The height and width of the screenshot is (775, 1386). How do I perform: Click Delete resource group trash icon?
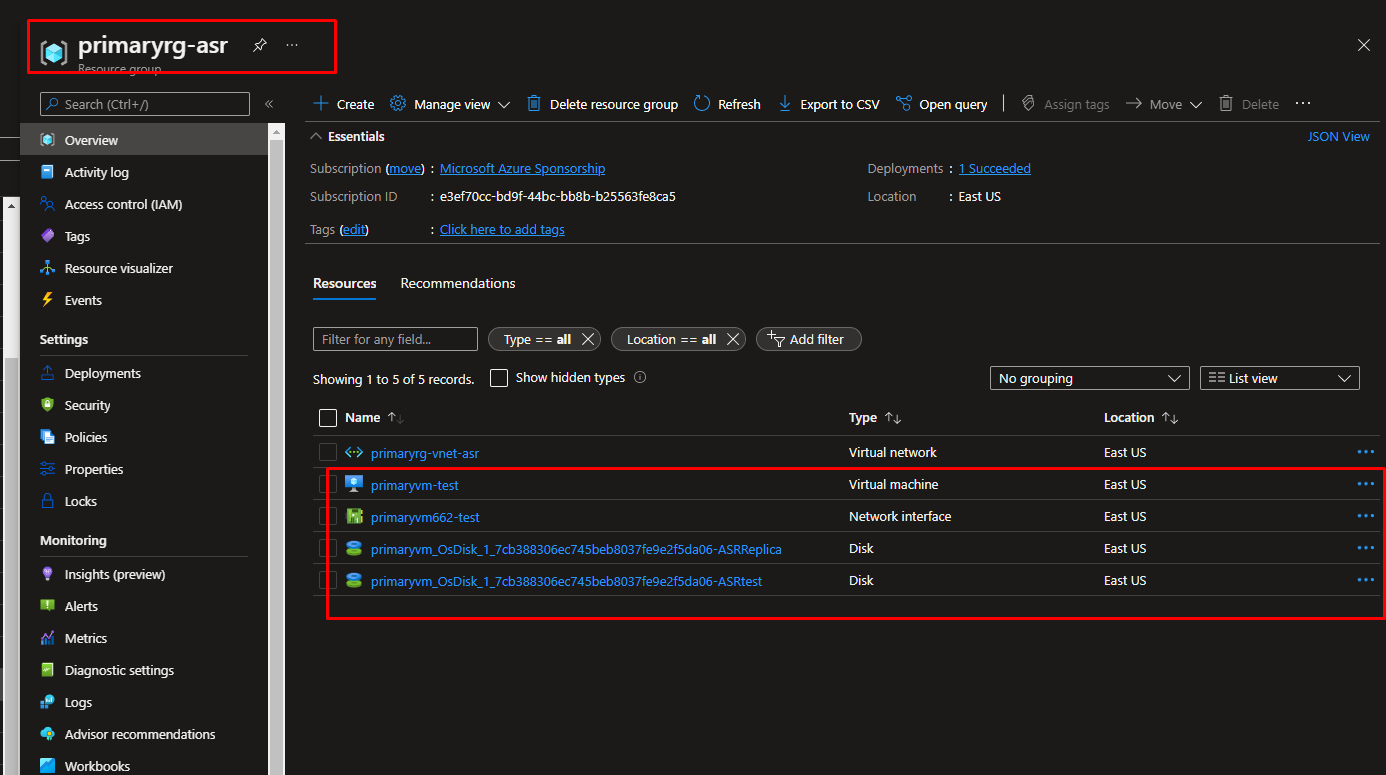pyautogui.click(x=534, y=104)
